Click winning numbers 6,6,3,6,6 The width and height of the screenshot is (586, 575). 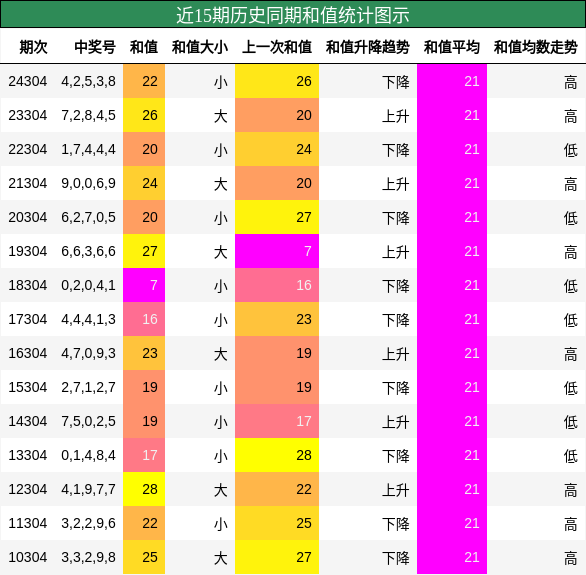coord(89,251)
